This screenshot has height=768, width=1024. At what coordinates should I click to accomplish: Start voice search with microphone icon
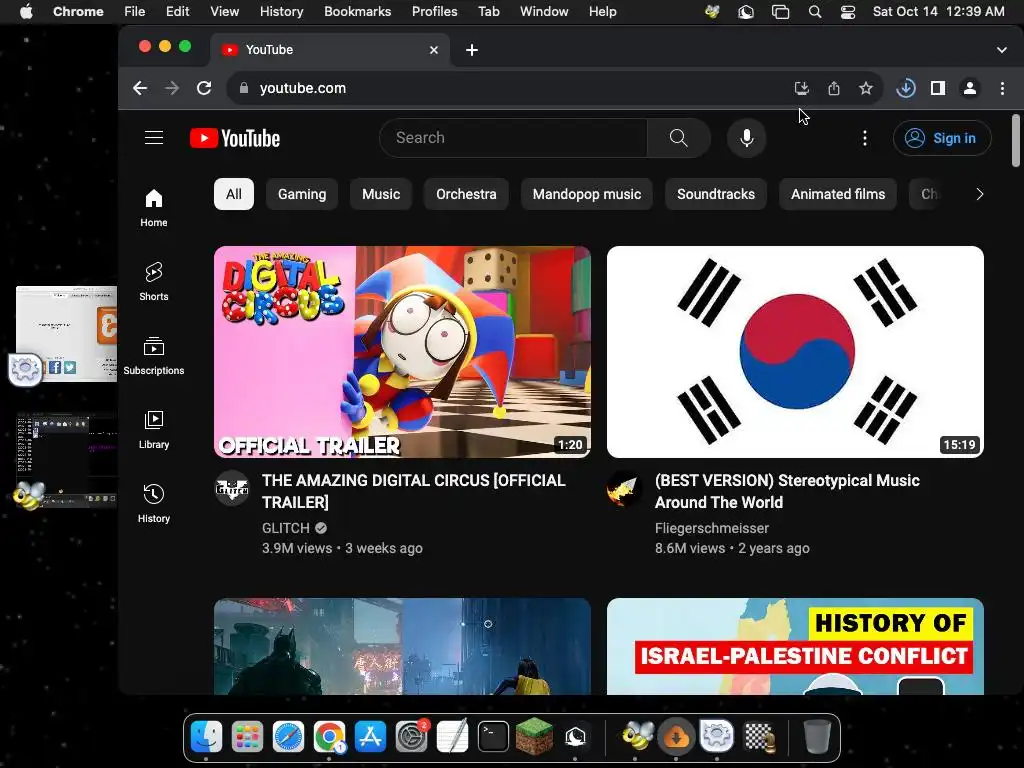tap(746, 138)
